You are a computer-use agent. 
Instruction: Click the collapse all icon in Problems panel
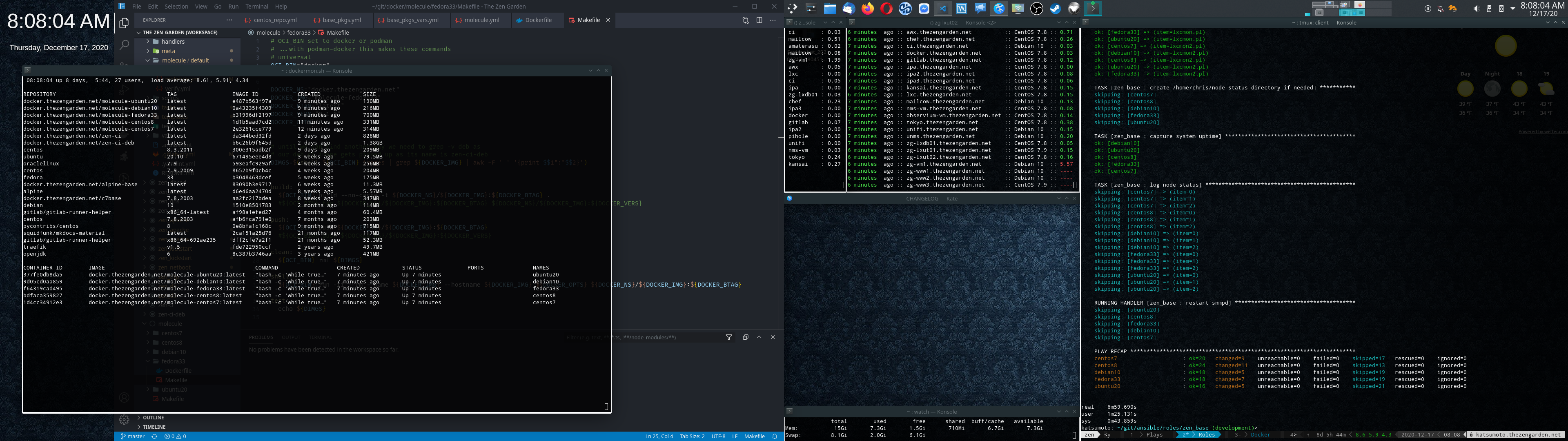[x=745, y=337]
